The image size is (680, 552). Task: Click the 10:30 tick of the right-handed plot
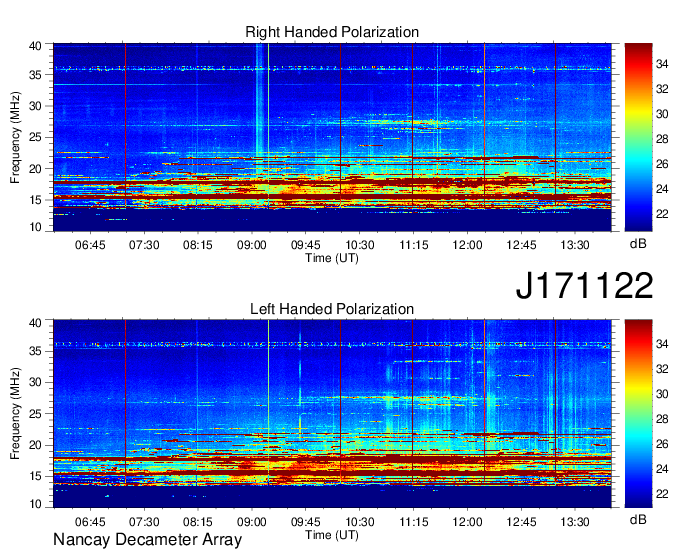[360, 245]
